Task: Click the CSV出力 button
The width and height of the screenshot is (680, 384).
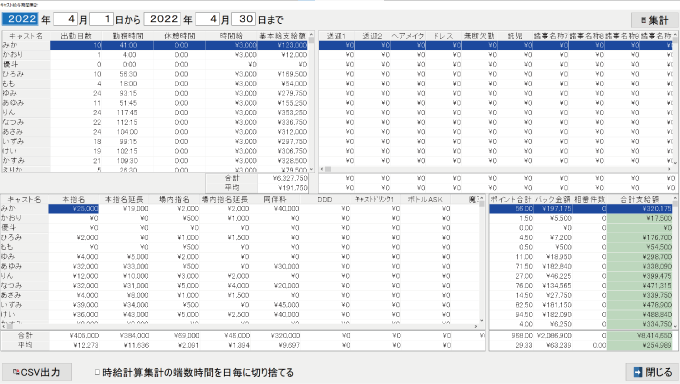Action: pyautogui.click(x=37, y=372)
